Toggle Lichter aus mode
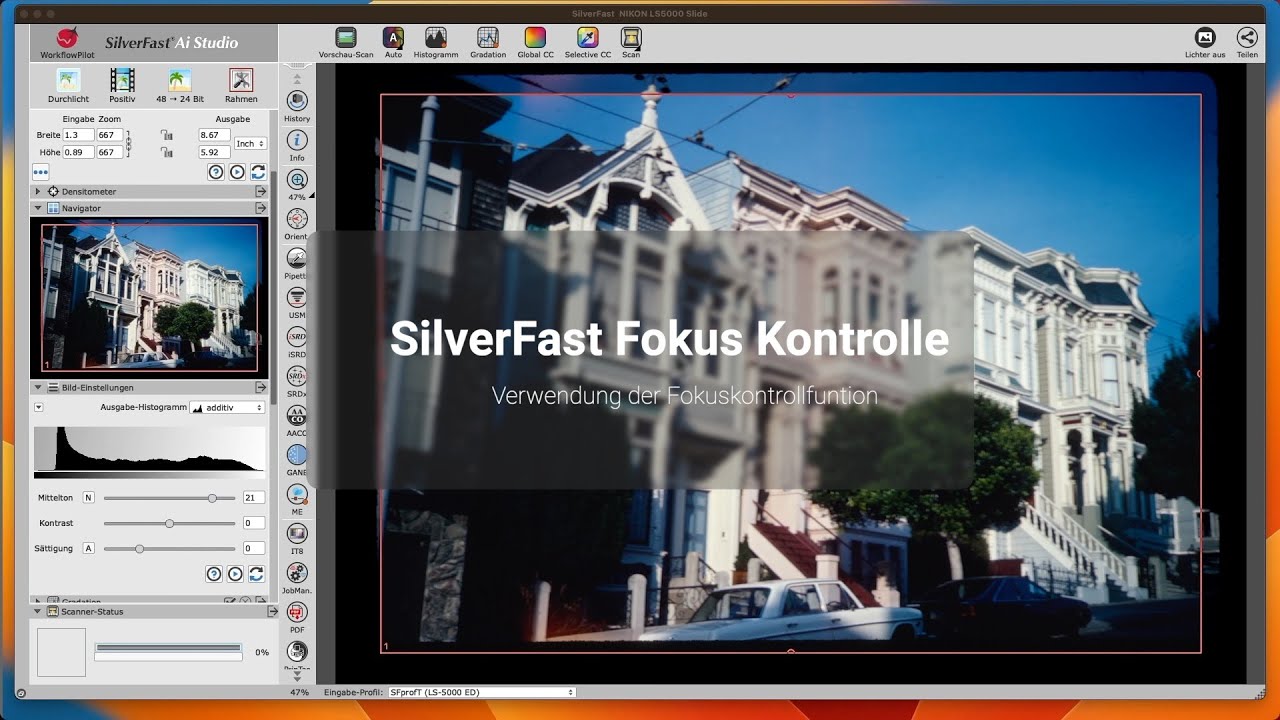 pyautogui.click(x=1205, y=43)
